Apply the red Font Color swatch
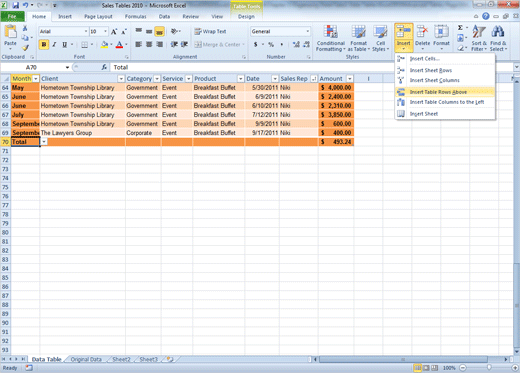Screen dimensions: 520x373 point(119,44)
